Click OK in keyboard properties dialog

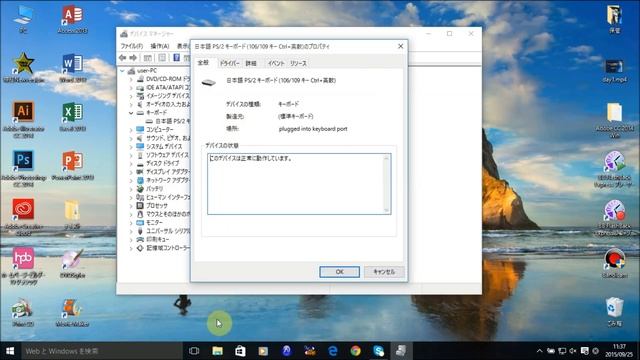click(339, 272)
